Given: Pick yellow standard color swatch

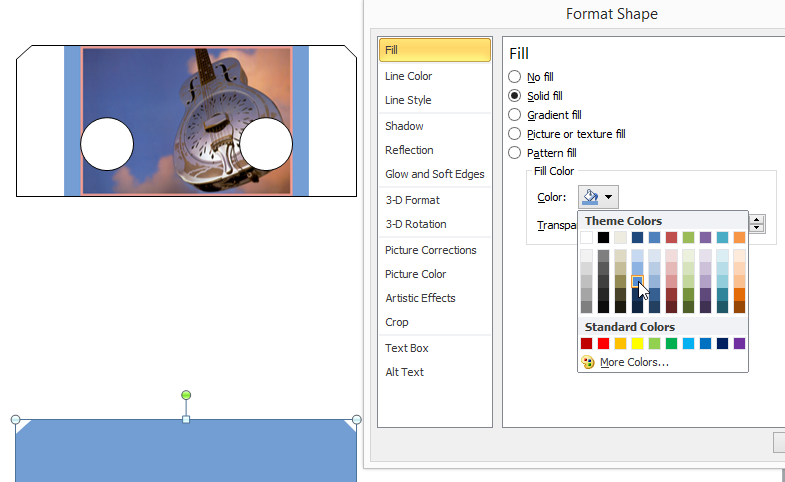Looking at the screenshot, I should pos(637,343).
